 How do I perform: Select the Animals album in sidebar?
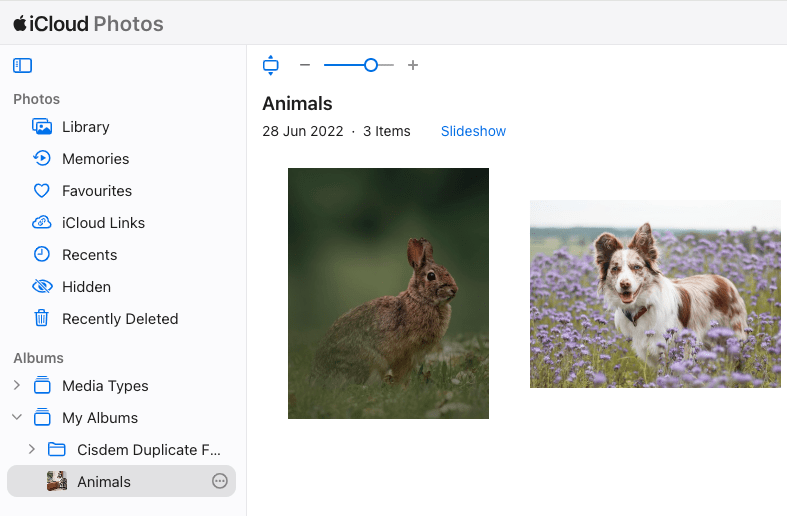[104, 482]
